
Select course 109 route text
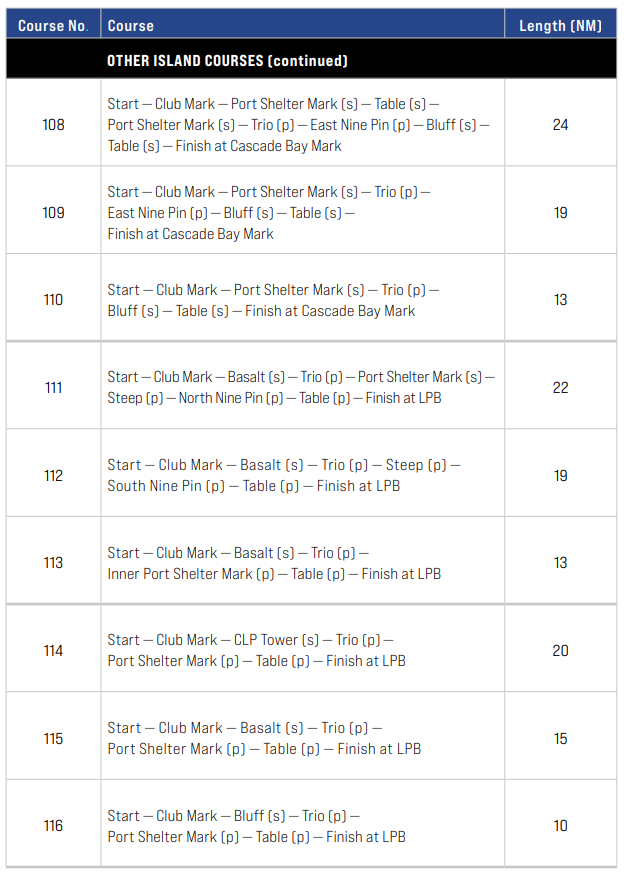click(269, 212)
